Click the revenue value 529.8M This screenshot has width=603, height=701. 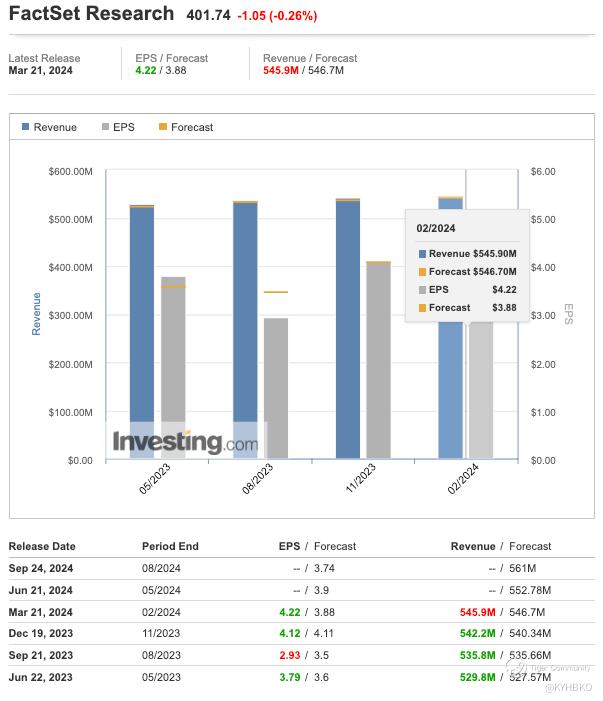tap(477, 677)
